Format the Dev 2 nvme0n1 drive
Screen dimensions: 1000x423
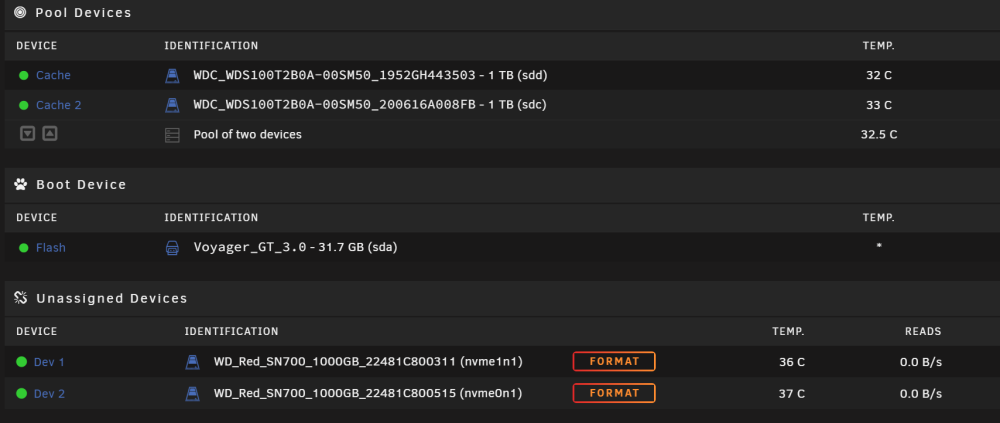(x=614, y=393)
